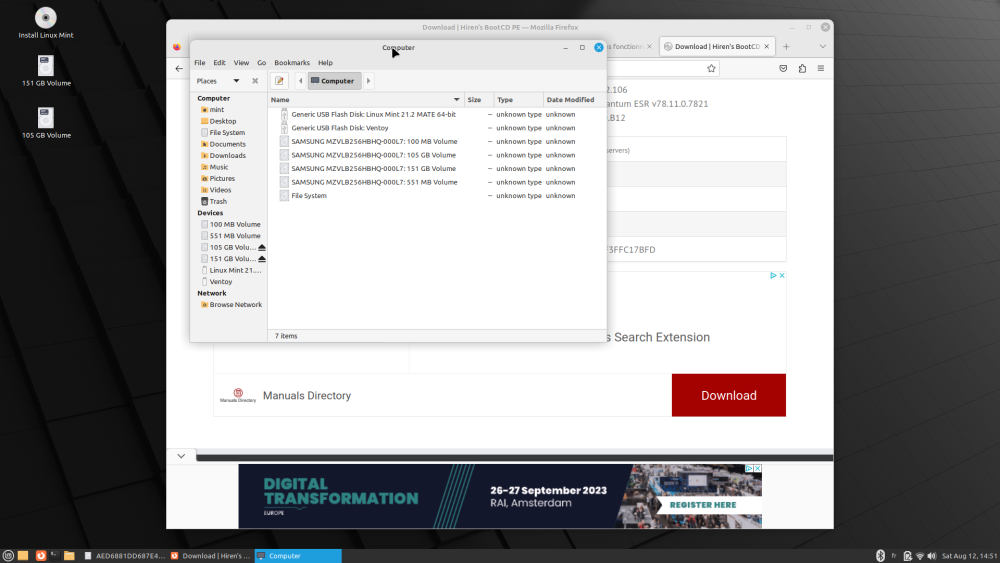Open a new Firefox tab with plus button

tap(786, 47)
